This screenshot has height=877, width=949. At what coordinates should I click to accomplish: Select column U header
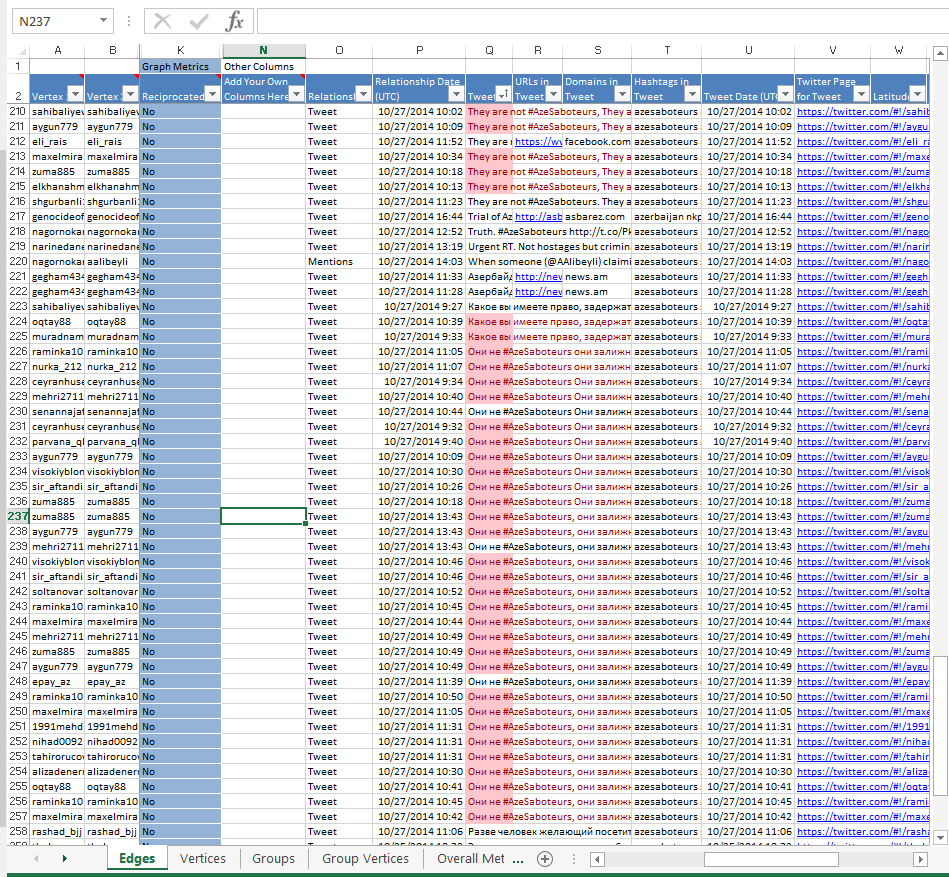[x=748, y=50]
